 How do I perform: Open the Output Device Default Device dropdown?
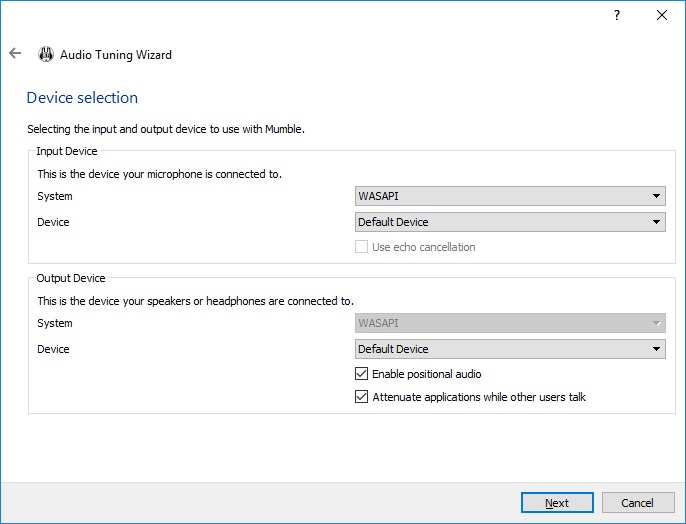510,349
